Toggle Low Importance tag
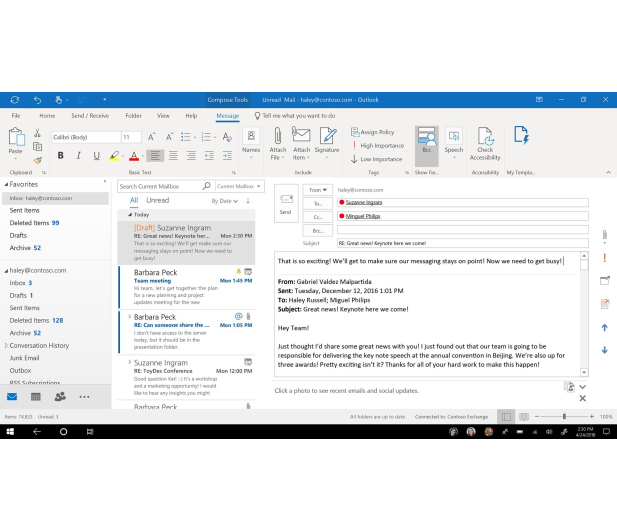The height and width of the screenshot is (530, 617). tap(377, 159)
